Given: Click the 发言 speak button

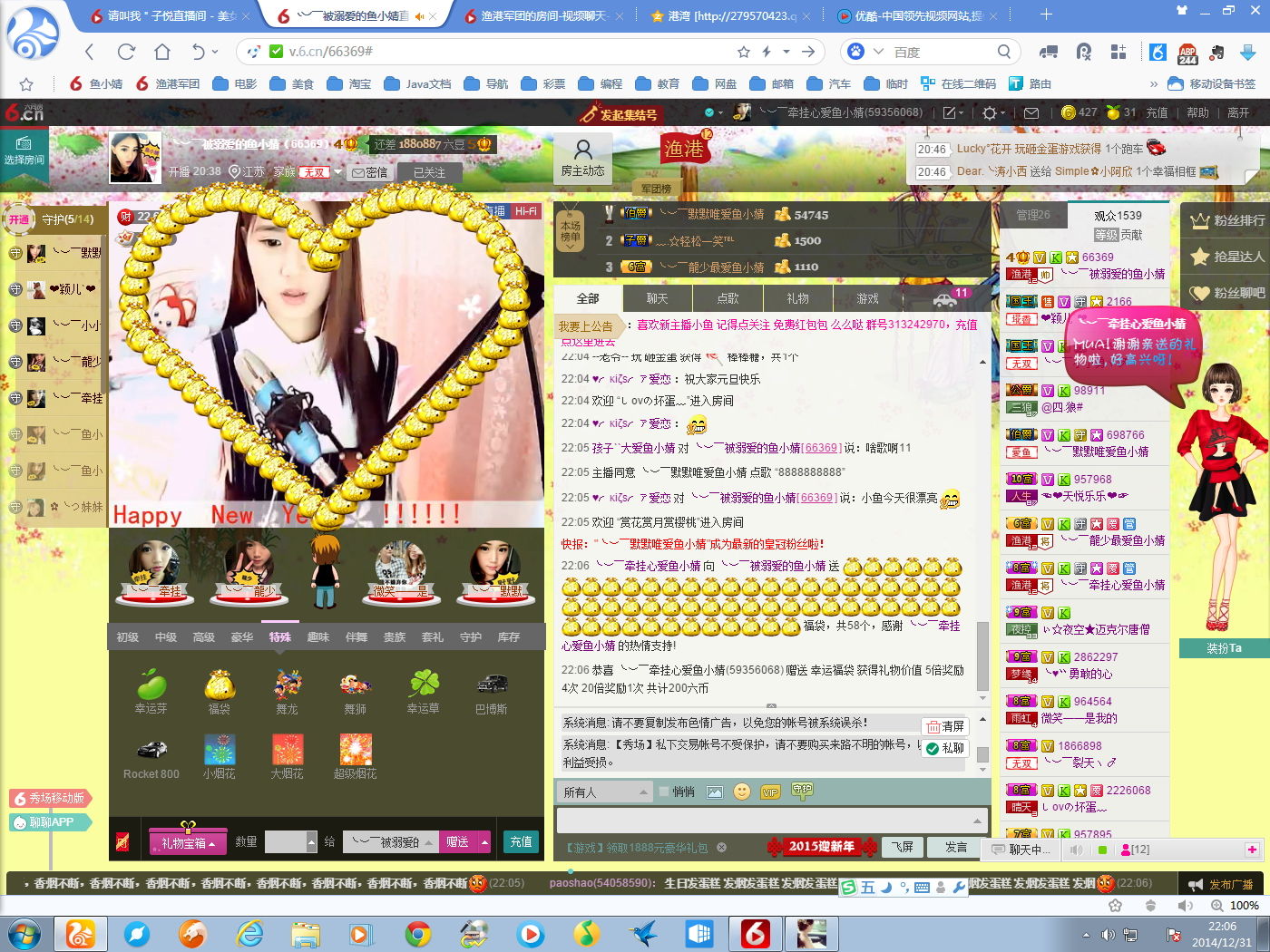Looking at the screenshot, I should point(956,847).
